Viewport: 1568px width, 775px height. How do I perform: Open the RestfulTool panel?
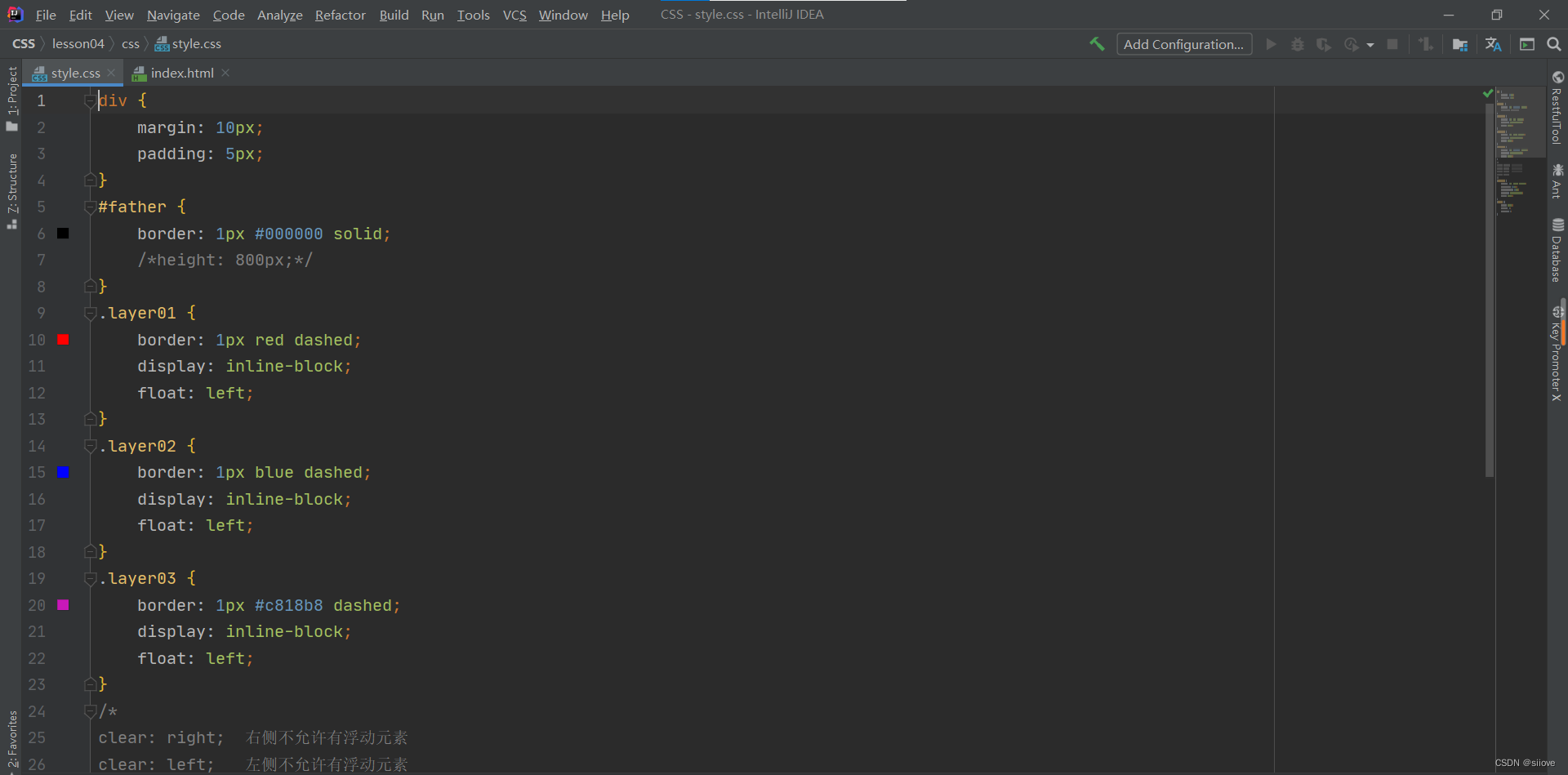(x=1558, y=114)
